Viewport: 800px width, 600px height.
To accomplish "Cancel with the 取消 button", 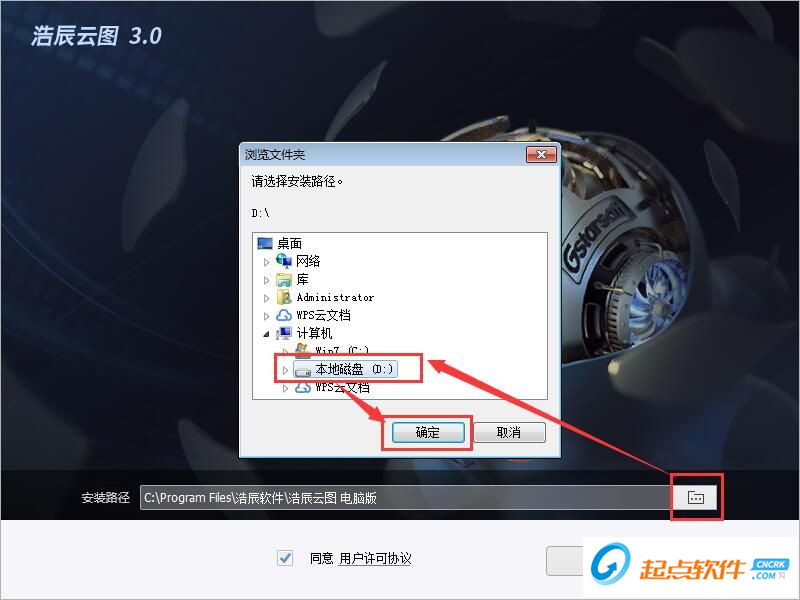I will (x=509, y=433).
